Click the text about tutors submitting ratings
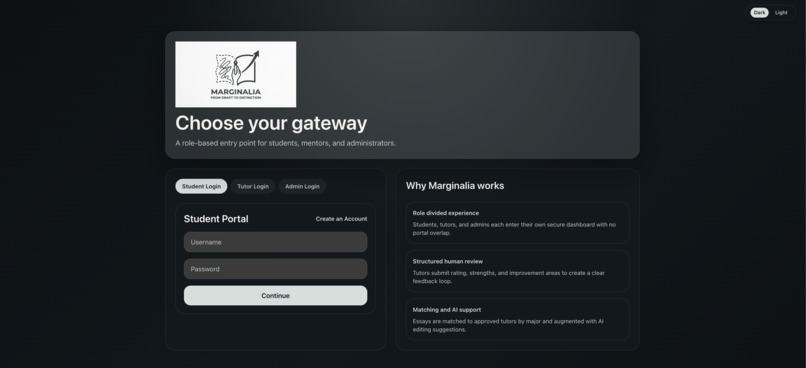This screenshot has height=368, width=806. [x=508, y=277]
